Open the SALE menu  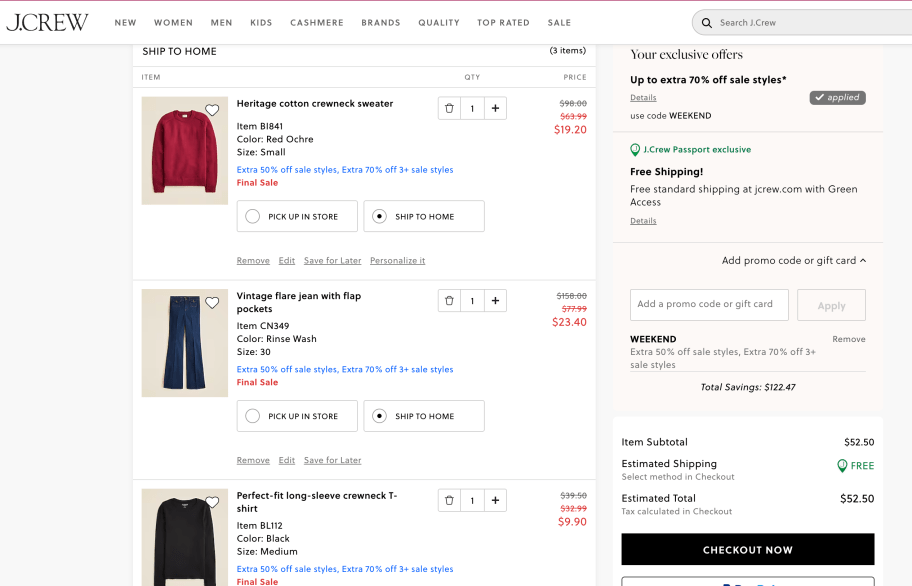[x=559, y=23]
